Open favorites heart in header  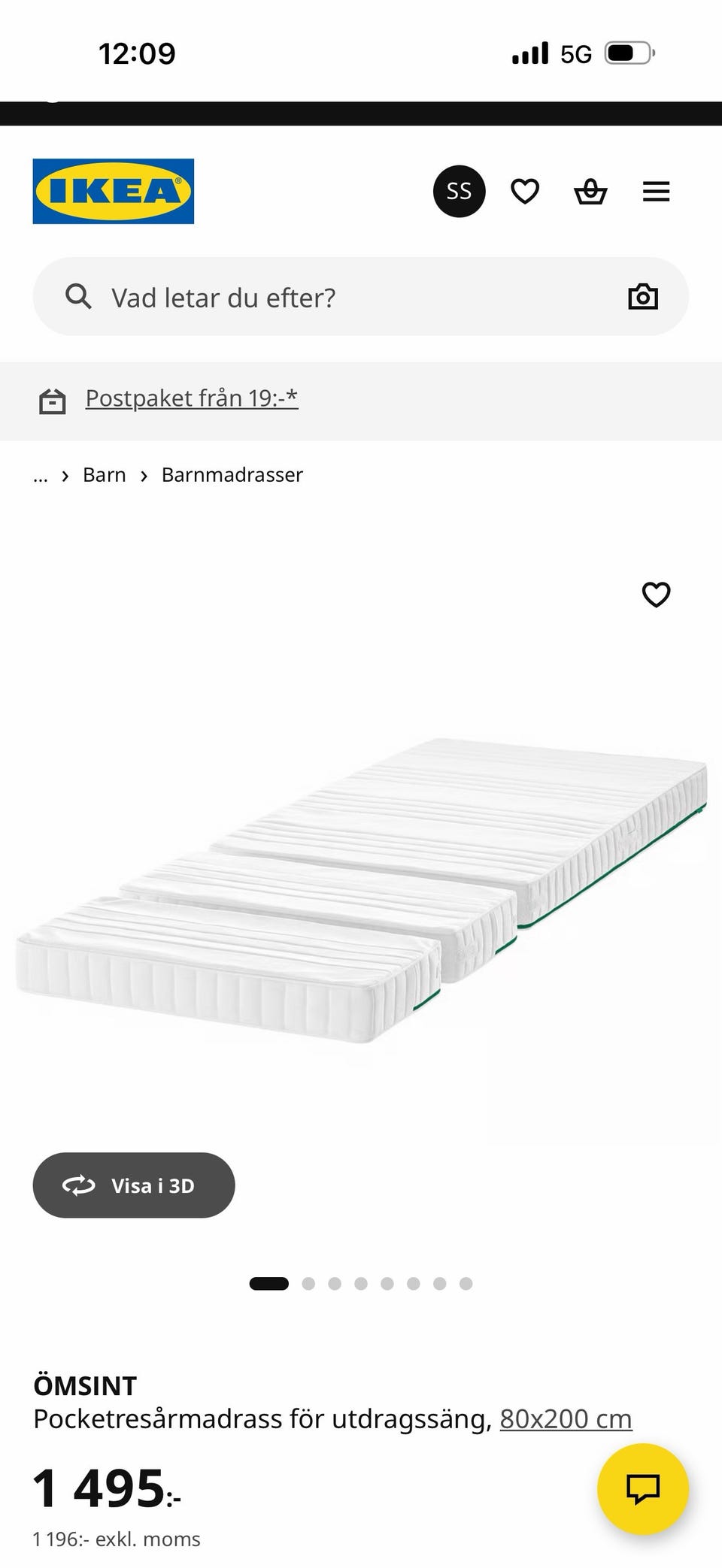[525, 191]
